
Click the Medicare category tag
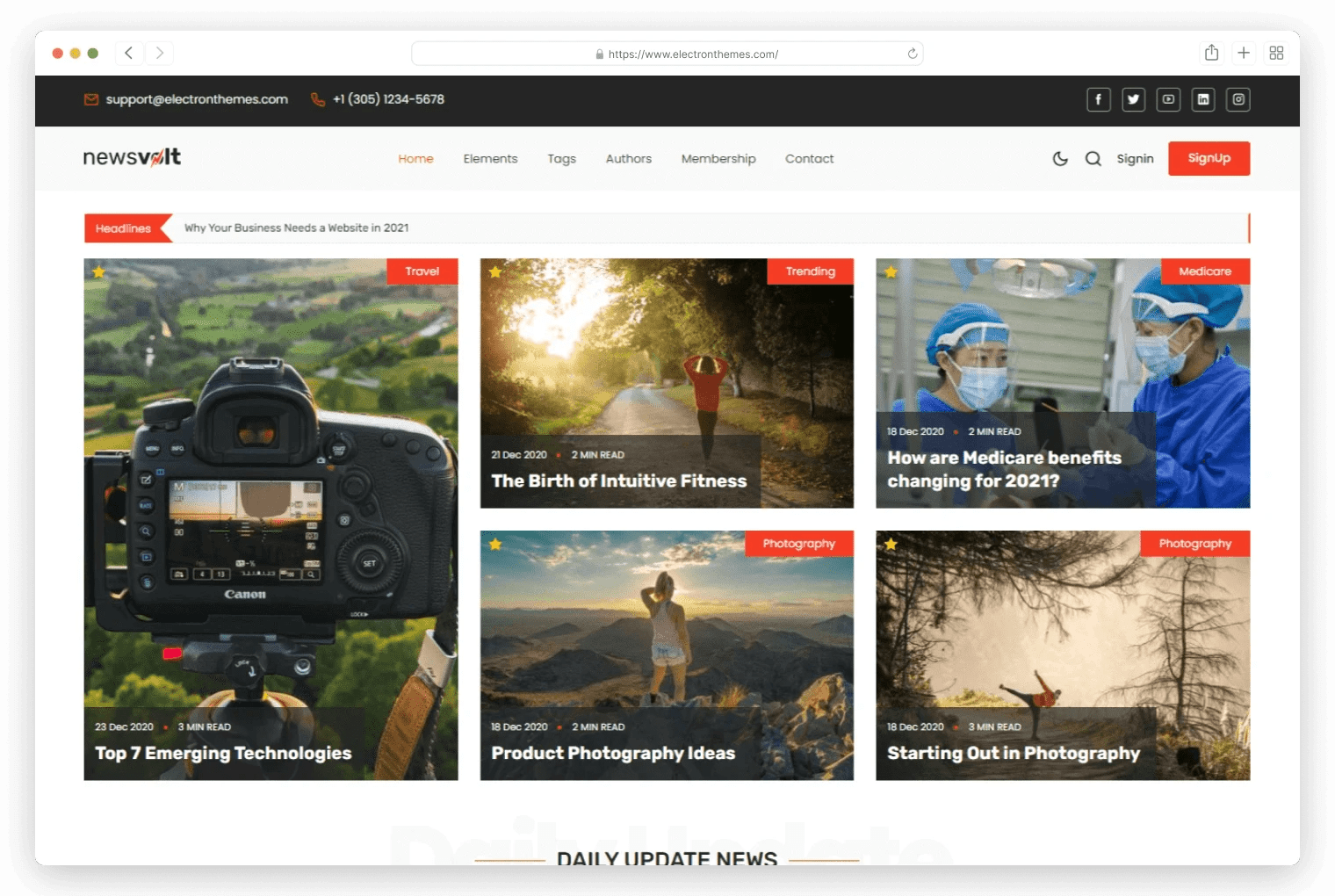(1205, 271)
